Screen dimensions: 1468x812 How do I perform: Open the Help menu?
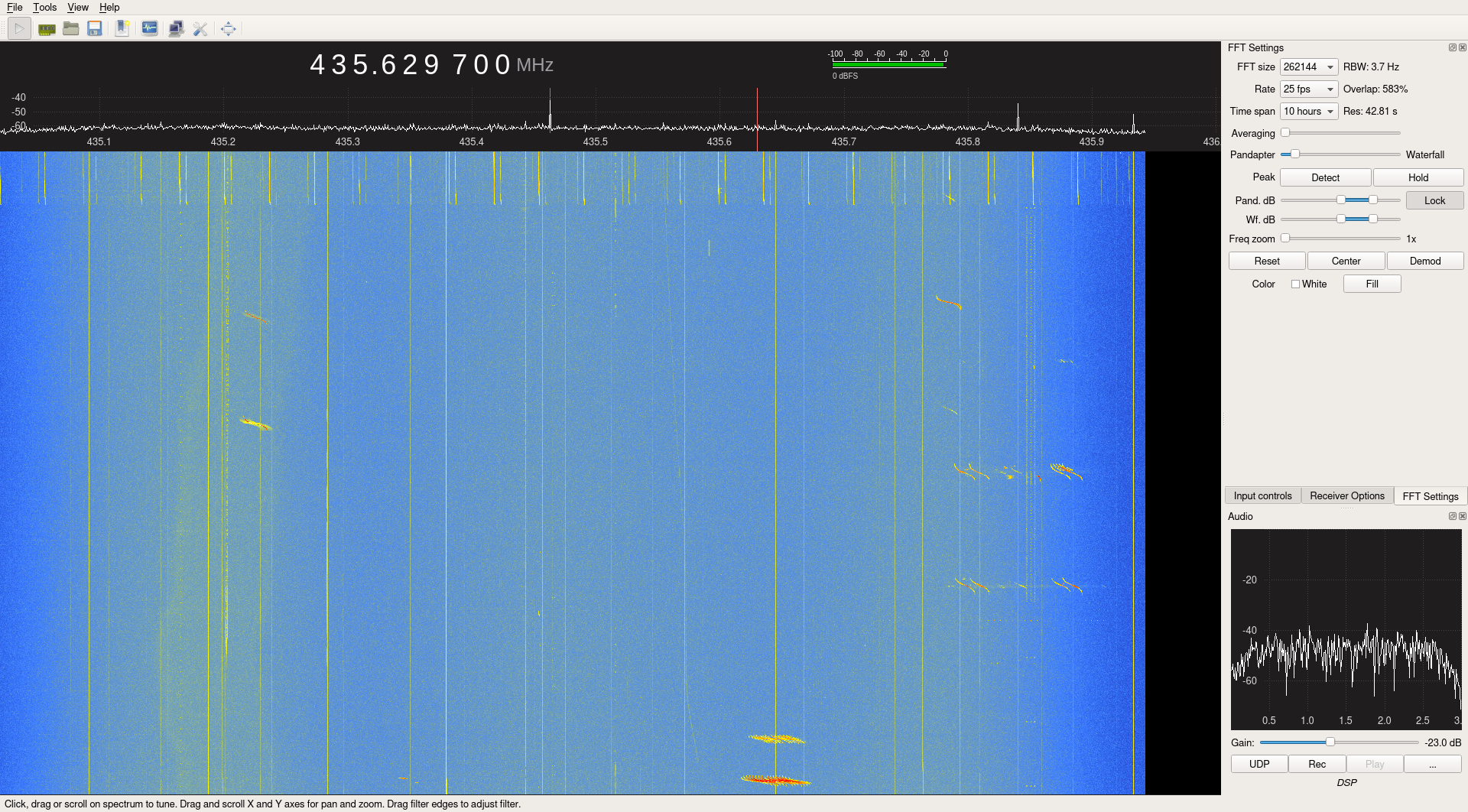coord(109,7)
